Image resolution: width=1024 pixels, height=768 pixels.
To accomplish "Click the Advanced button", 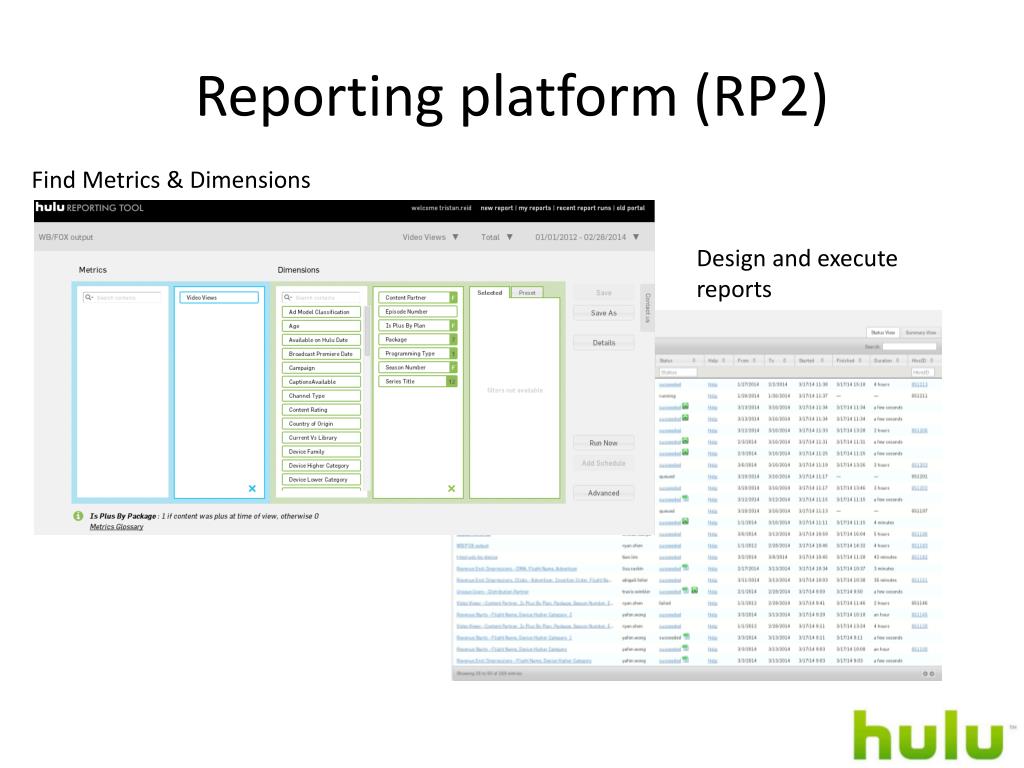I will [x=604, y=493].
